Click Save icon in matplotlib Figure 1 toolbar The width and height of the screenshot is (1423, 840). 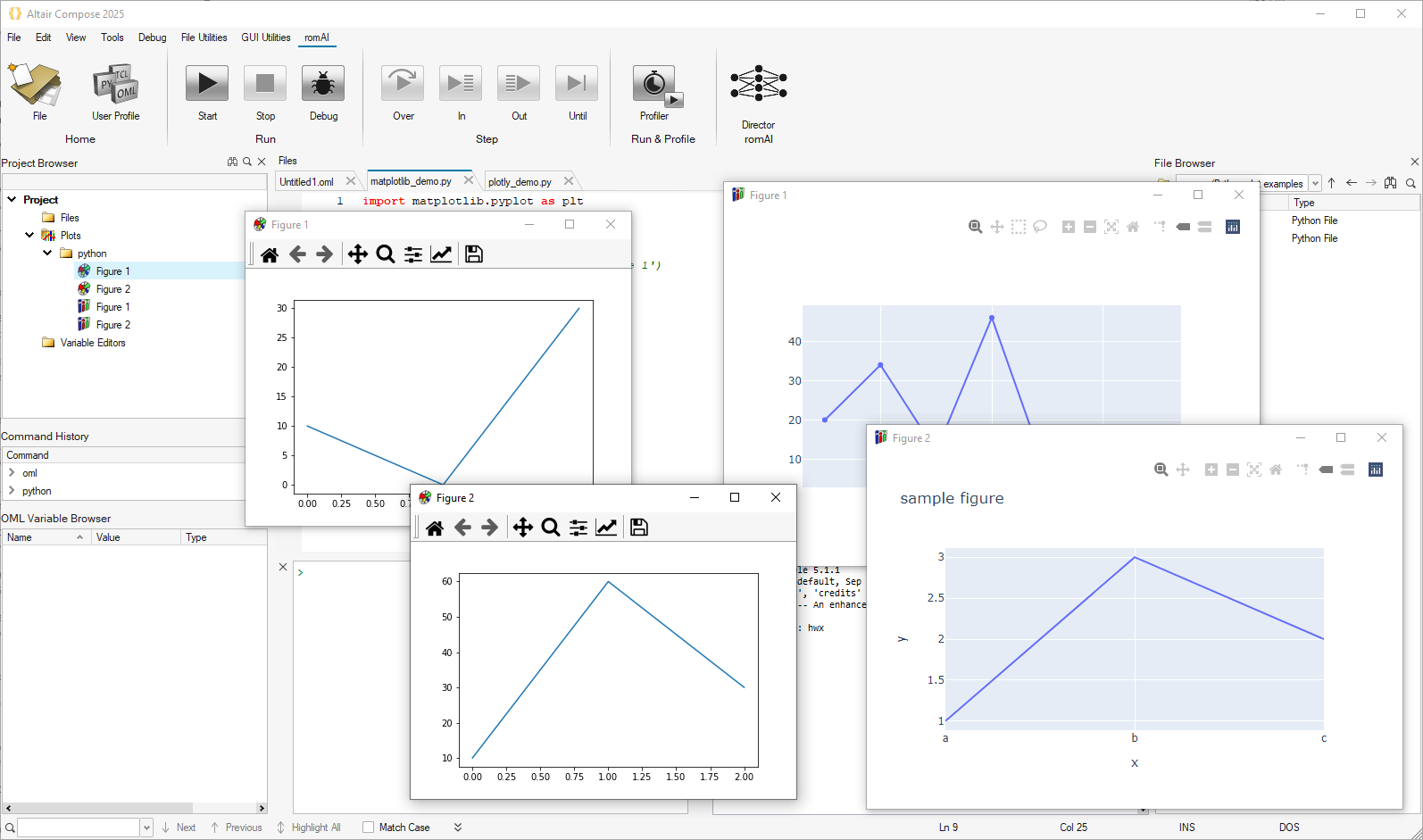click(474, 254)
